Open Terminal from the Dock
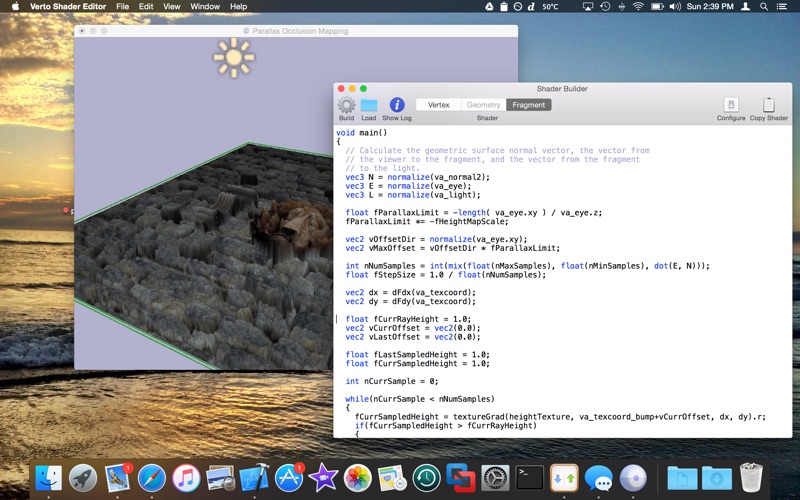Screen dimensions: 800x500 pyautogui.click(x=530, y=477)
